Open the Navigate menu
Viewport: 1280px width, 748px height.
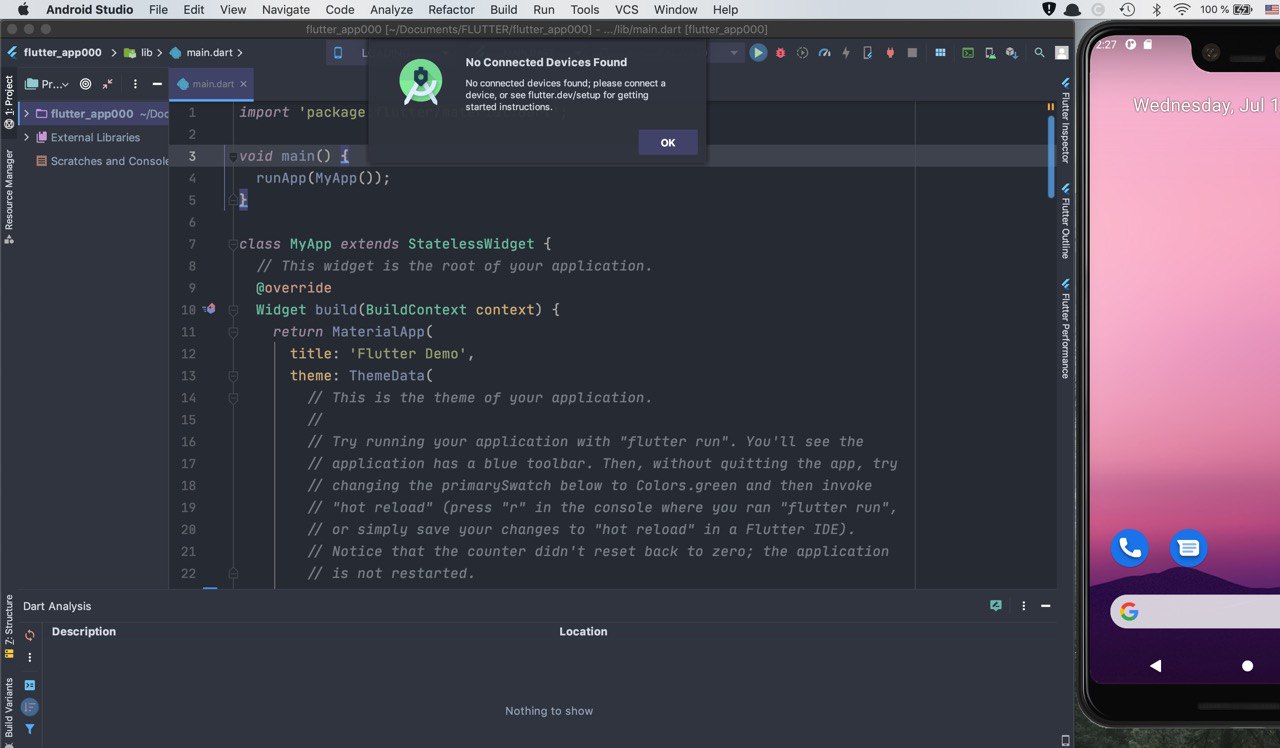pyautogui.click(x=286, y=10)
